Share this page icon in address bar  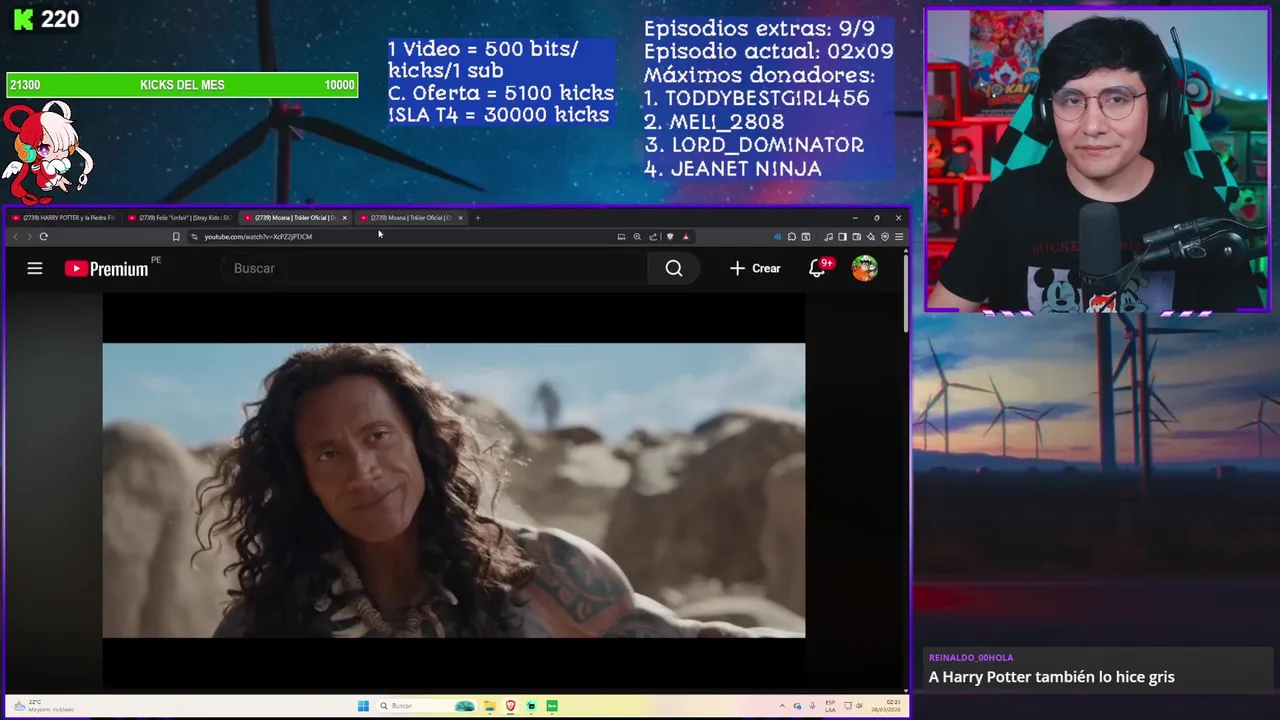pyautogui.click(x=653, y=237)
